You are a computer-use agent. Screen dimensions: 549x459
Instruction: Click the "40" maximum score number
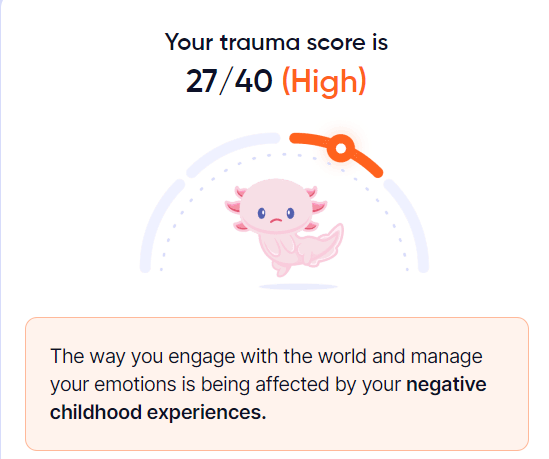[253, 81]
